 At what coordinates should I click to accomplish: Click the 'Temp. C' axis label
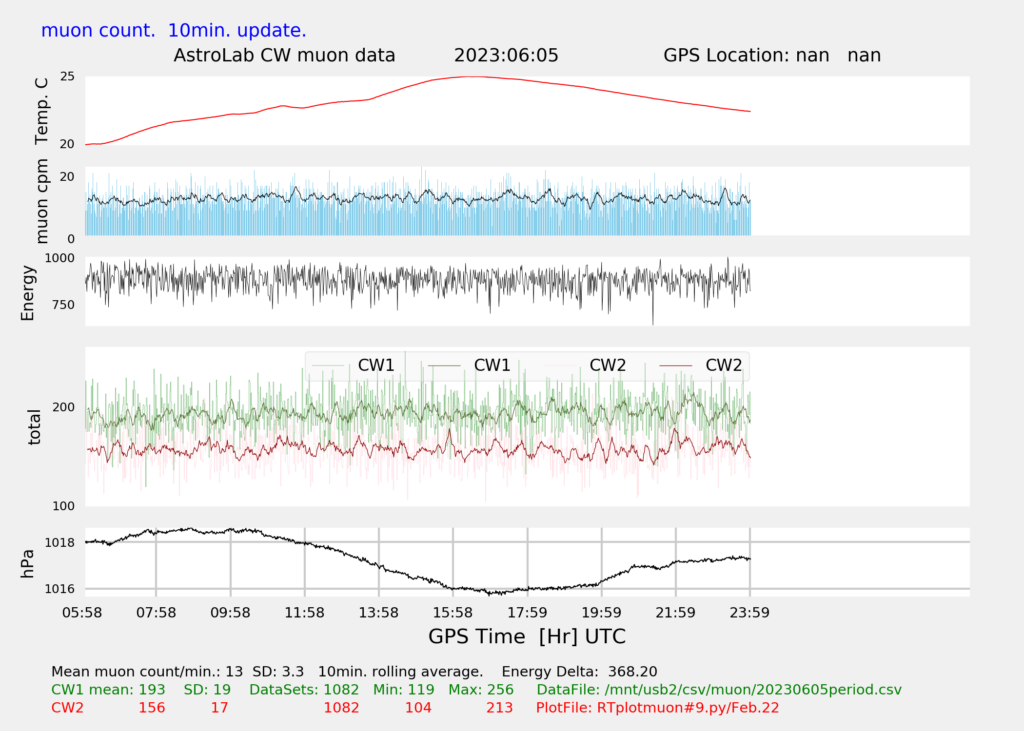(x=41, y=110)
